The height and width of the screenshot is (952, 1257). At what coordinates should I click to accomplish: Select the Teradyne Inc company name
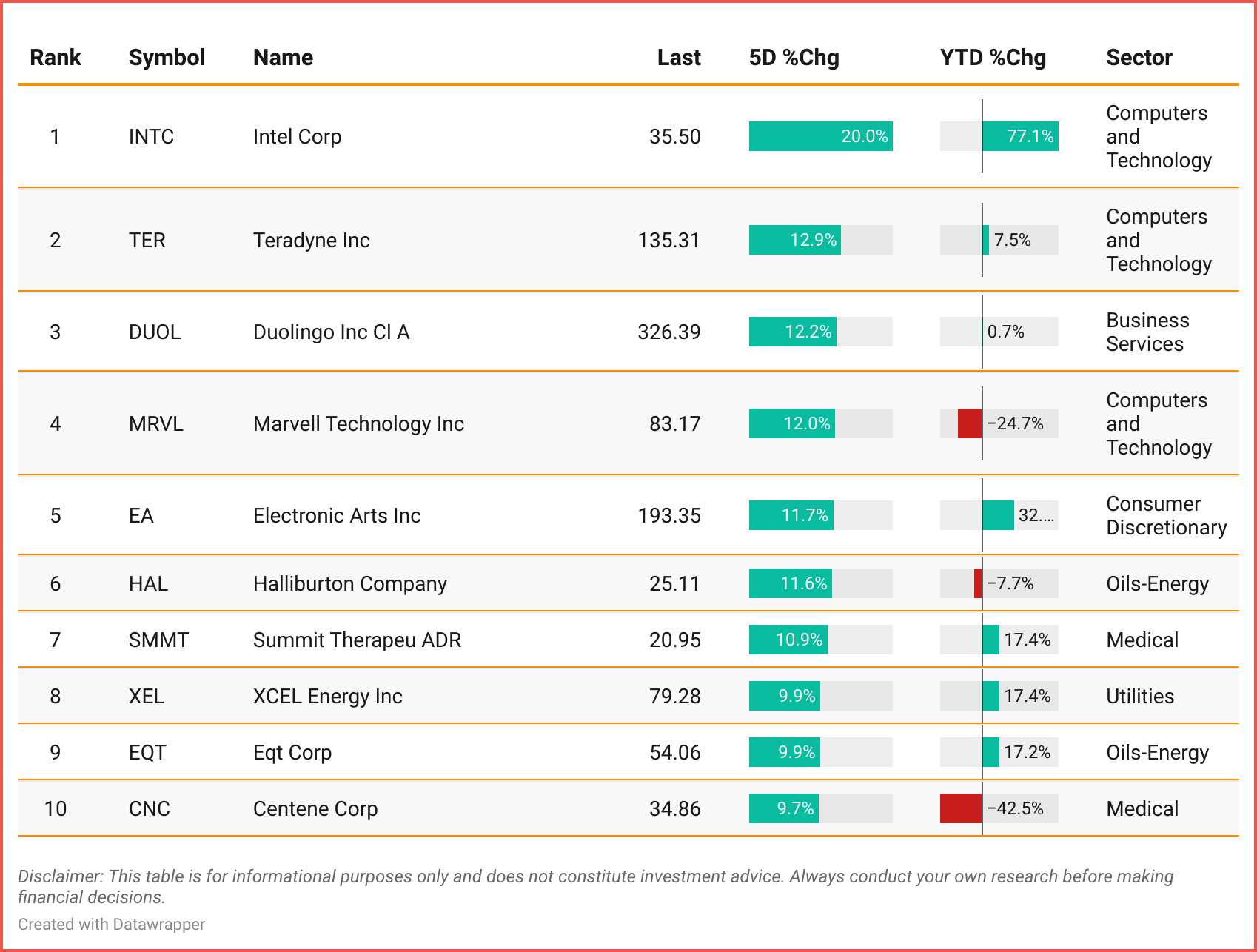tap(311, 241)
